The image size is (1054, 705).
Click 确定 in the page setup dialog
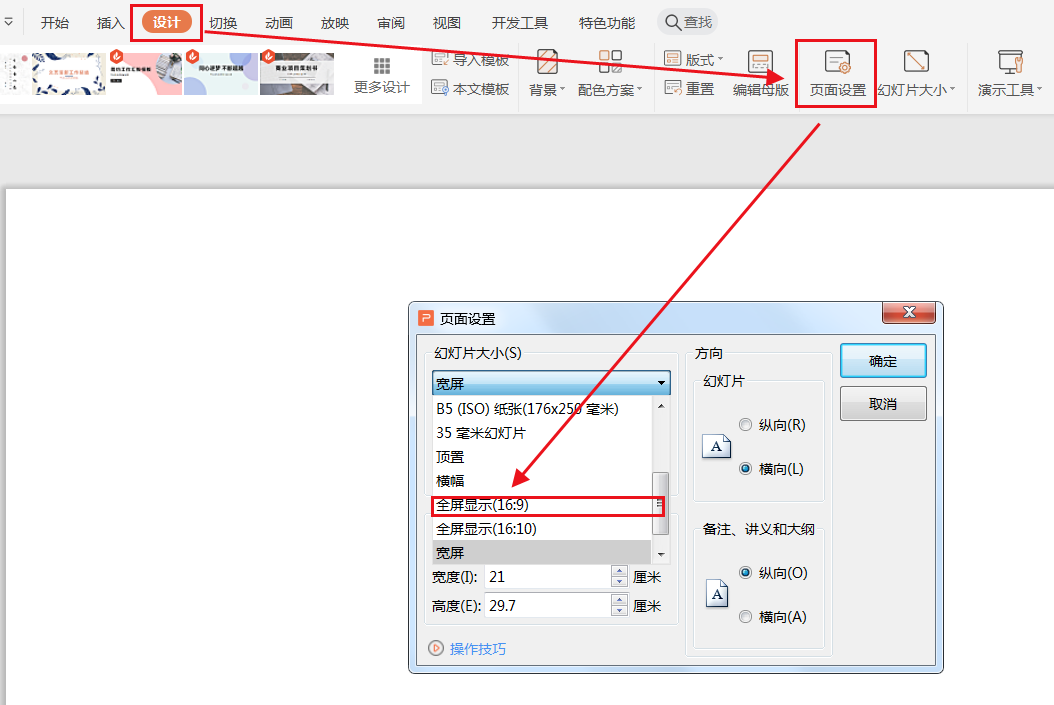click(883, 361)
